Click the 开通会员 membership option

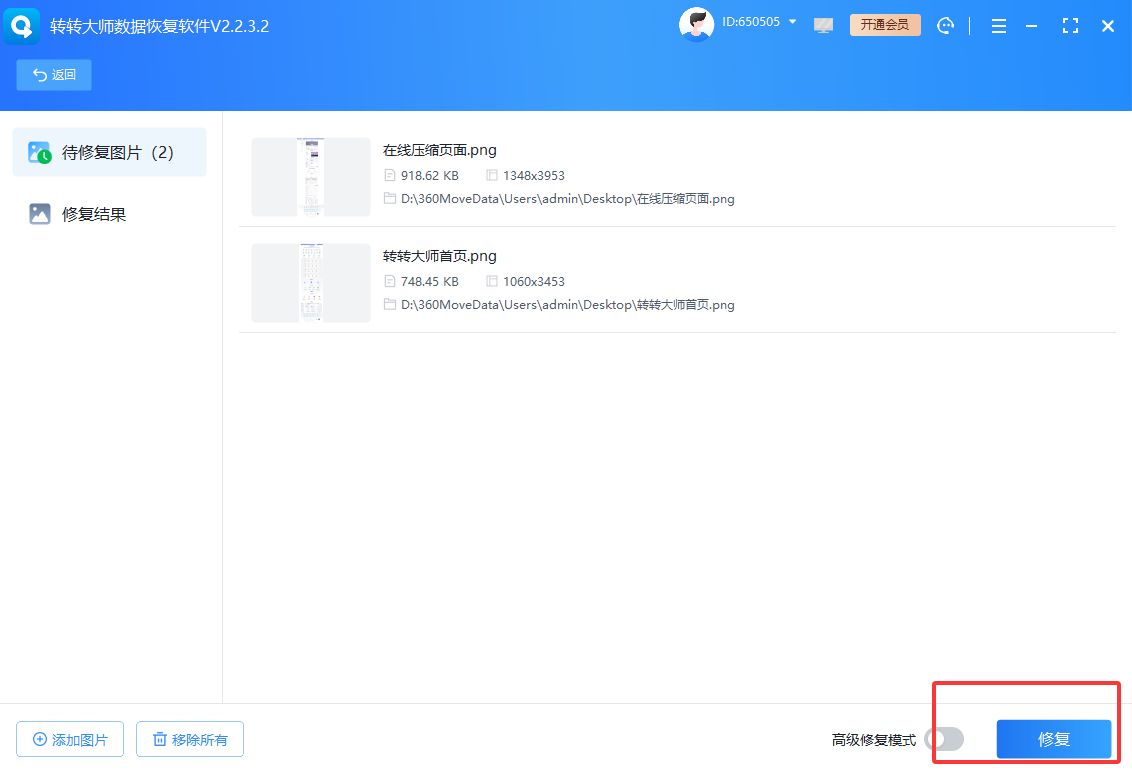pos(884,24)
